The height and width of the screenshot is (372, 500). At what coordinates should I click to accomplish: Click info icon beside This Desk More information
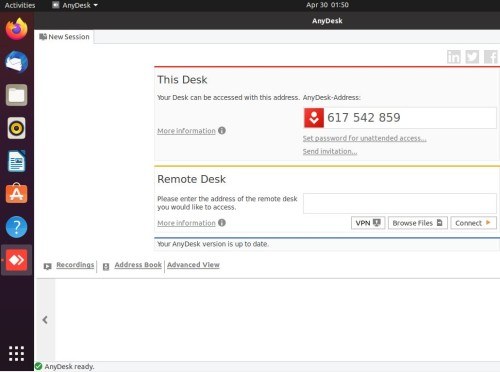[x=222, y=131]
